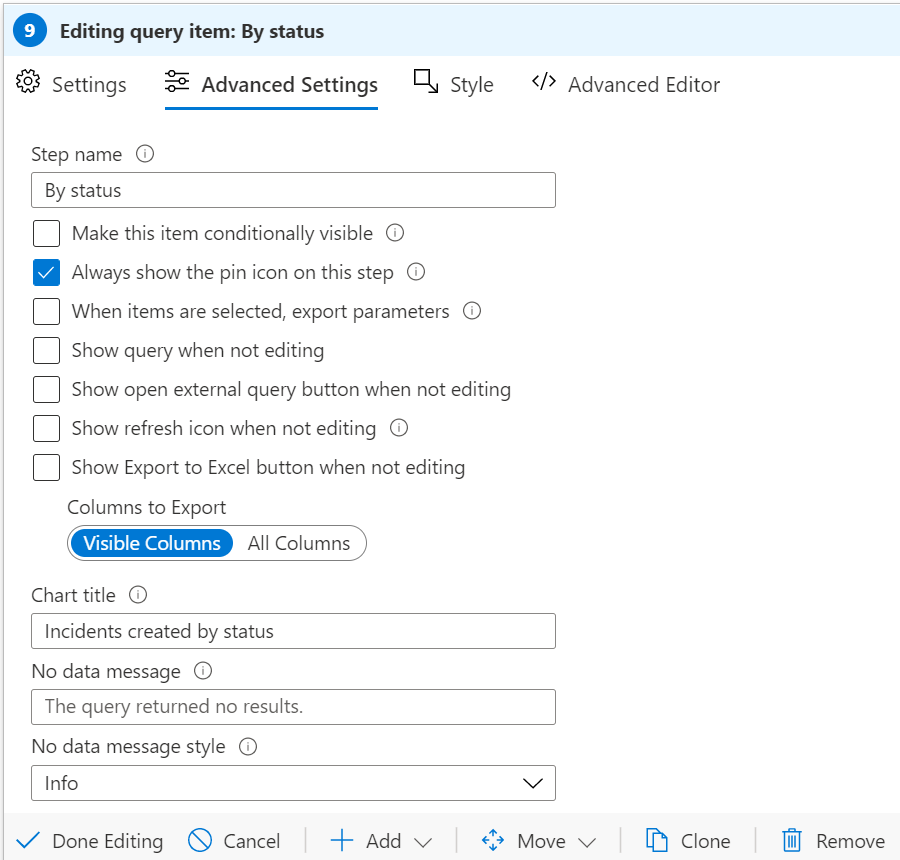Open the Advanced Editor tab
This screenshot has height=860, width=900.
click(x=626, y=84)
